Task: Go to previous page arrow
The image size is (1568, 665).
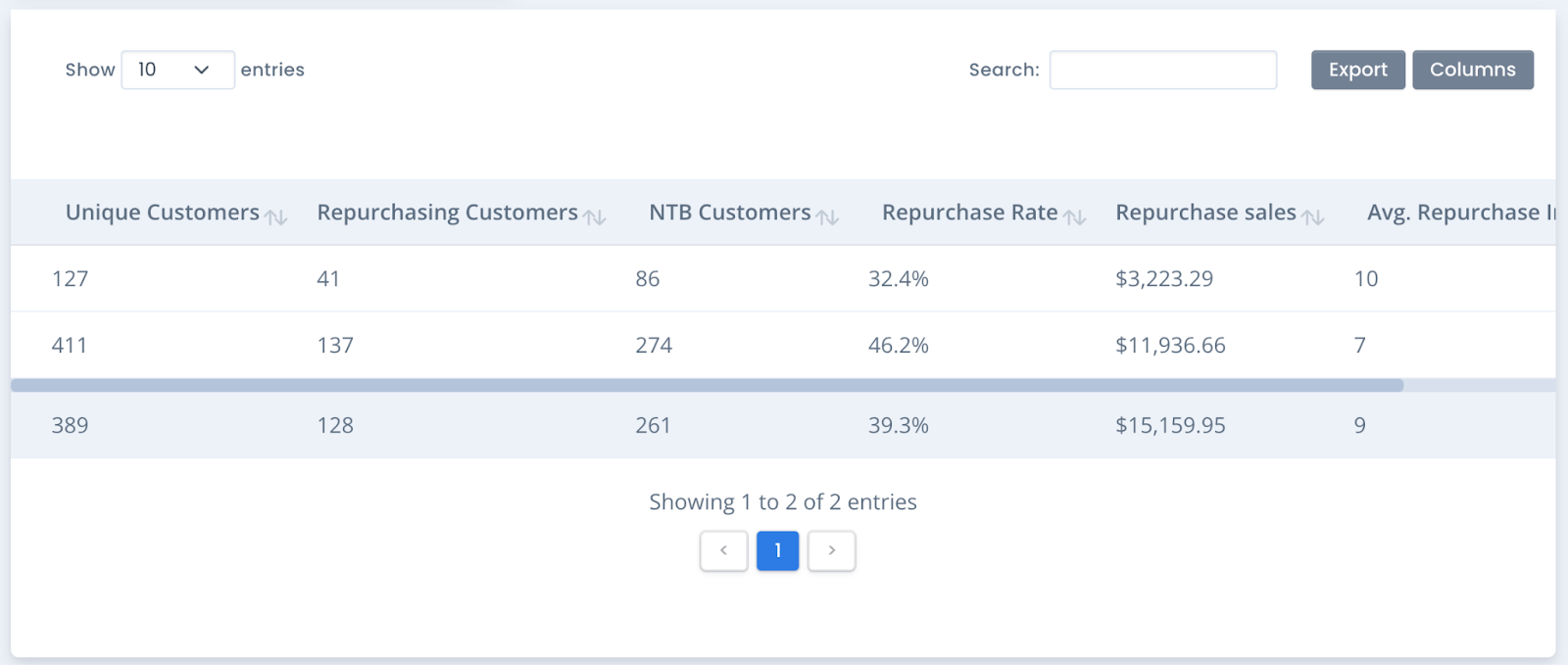Action: pos(723,550)
